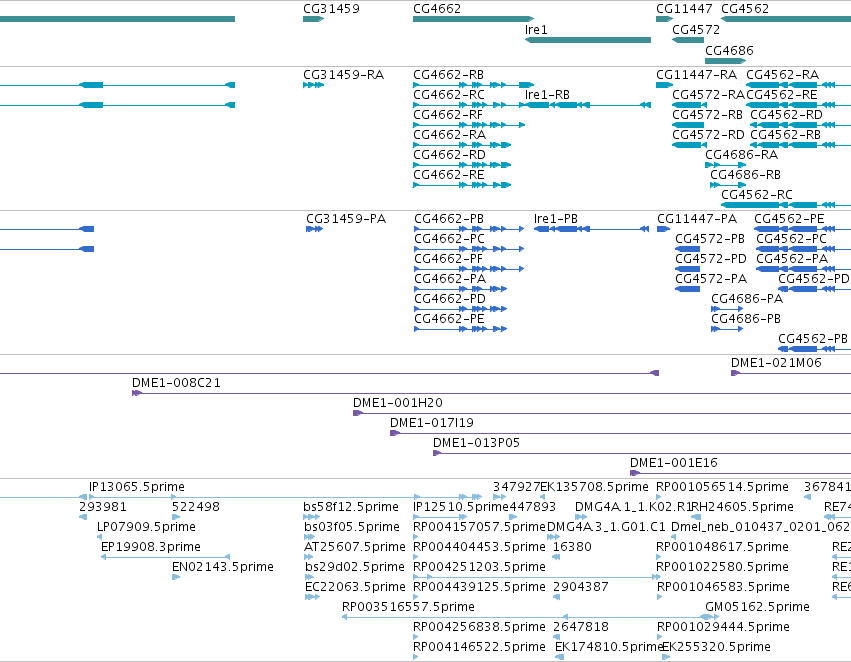
Task: Click the Ire1 gene feature
Action: [x=588, y=40]
